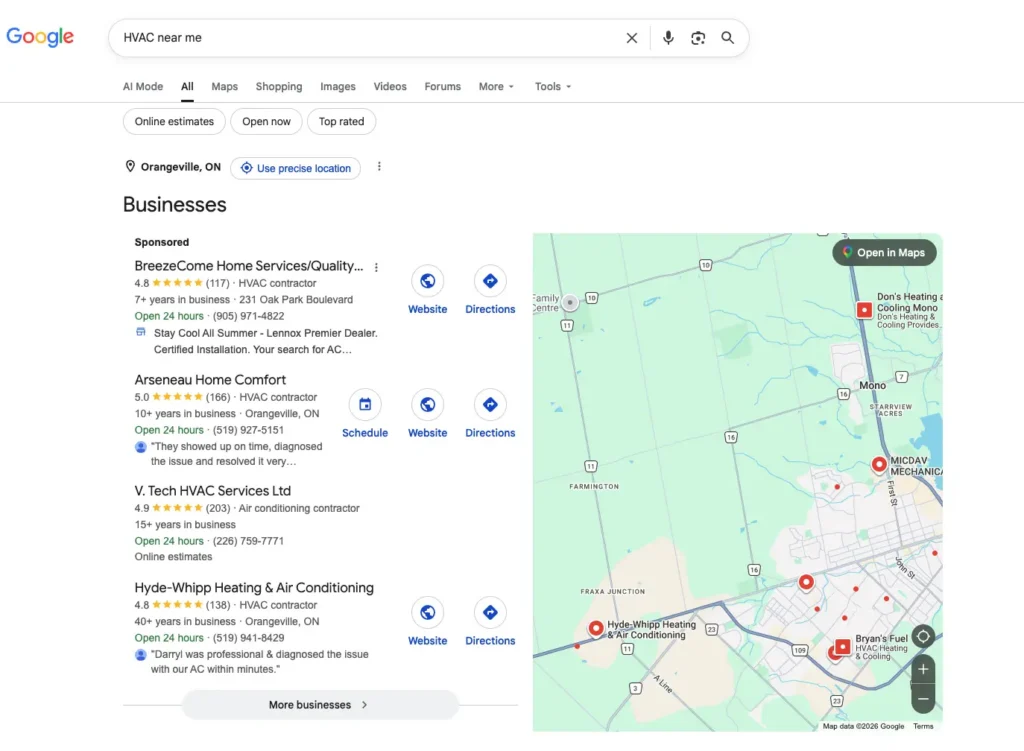Toggle the Online estimates filter chip
The image size is (1024, 751).
(174, 121)
